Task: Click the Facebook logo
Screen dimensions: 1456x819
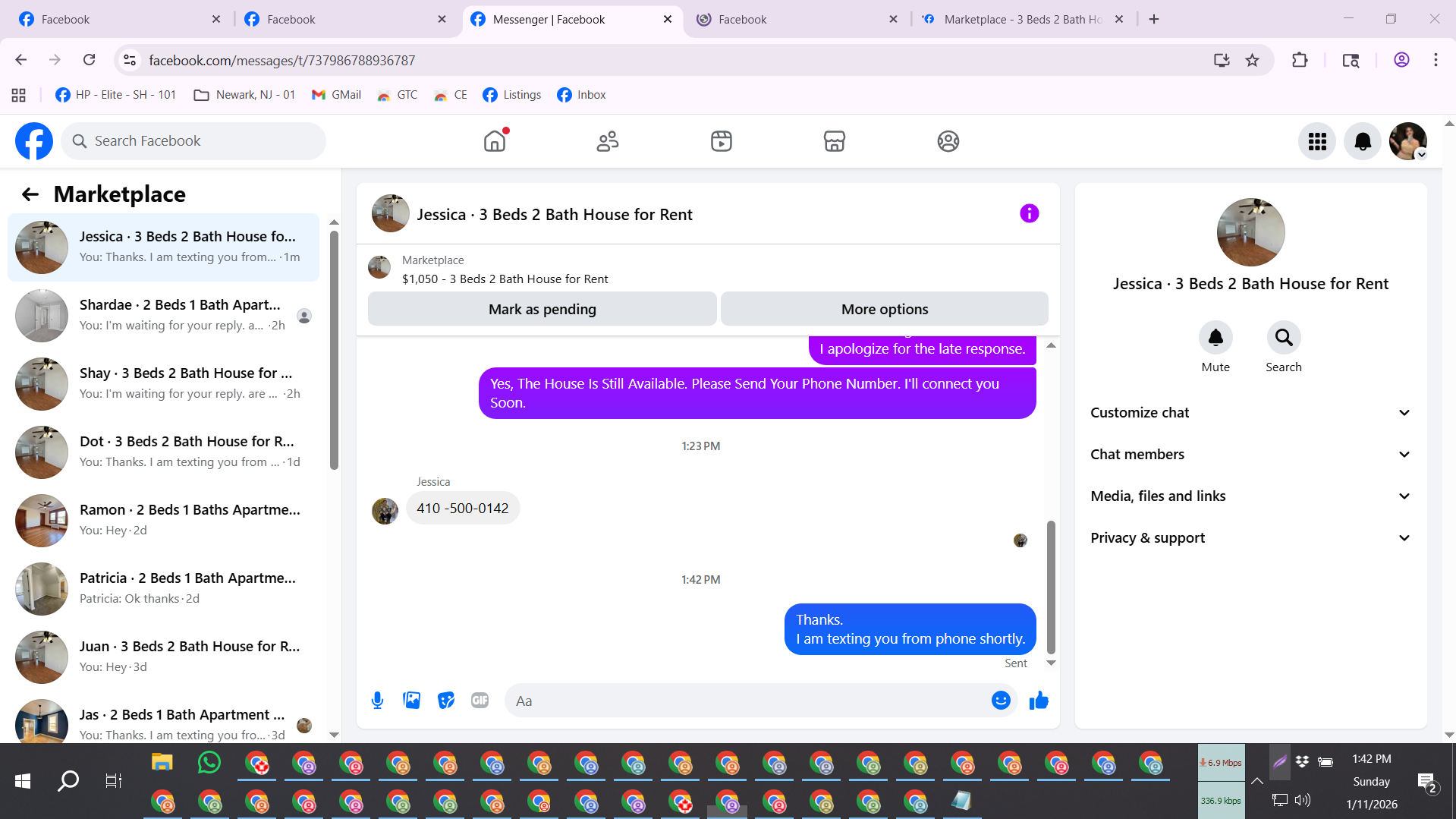Action: (x=34, y=141)
